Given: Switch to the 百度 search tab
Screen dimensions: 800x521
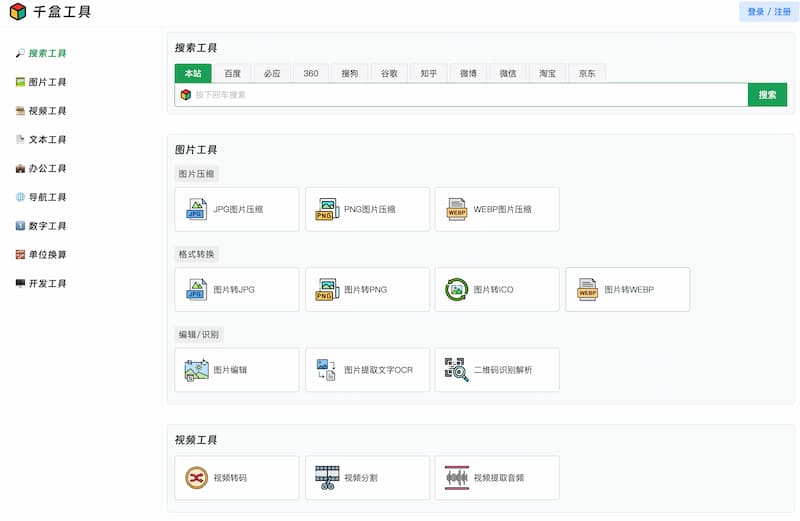Looking at the screenshot, I should 232,73.
